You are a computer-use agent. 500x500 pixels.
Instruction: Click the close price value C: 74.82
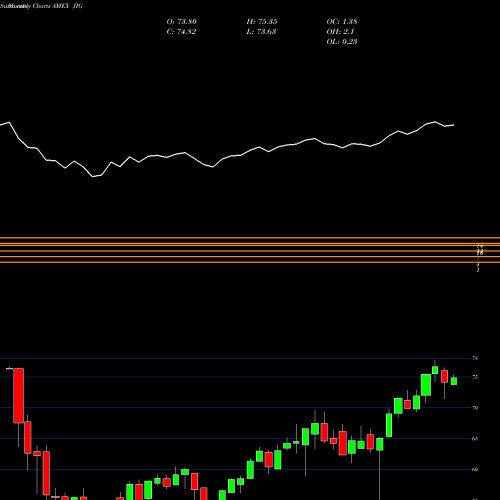point(181,32)
